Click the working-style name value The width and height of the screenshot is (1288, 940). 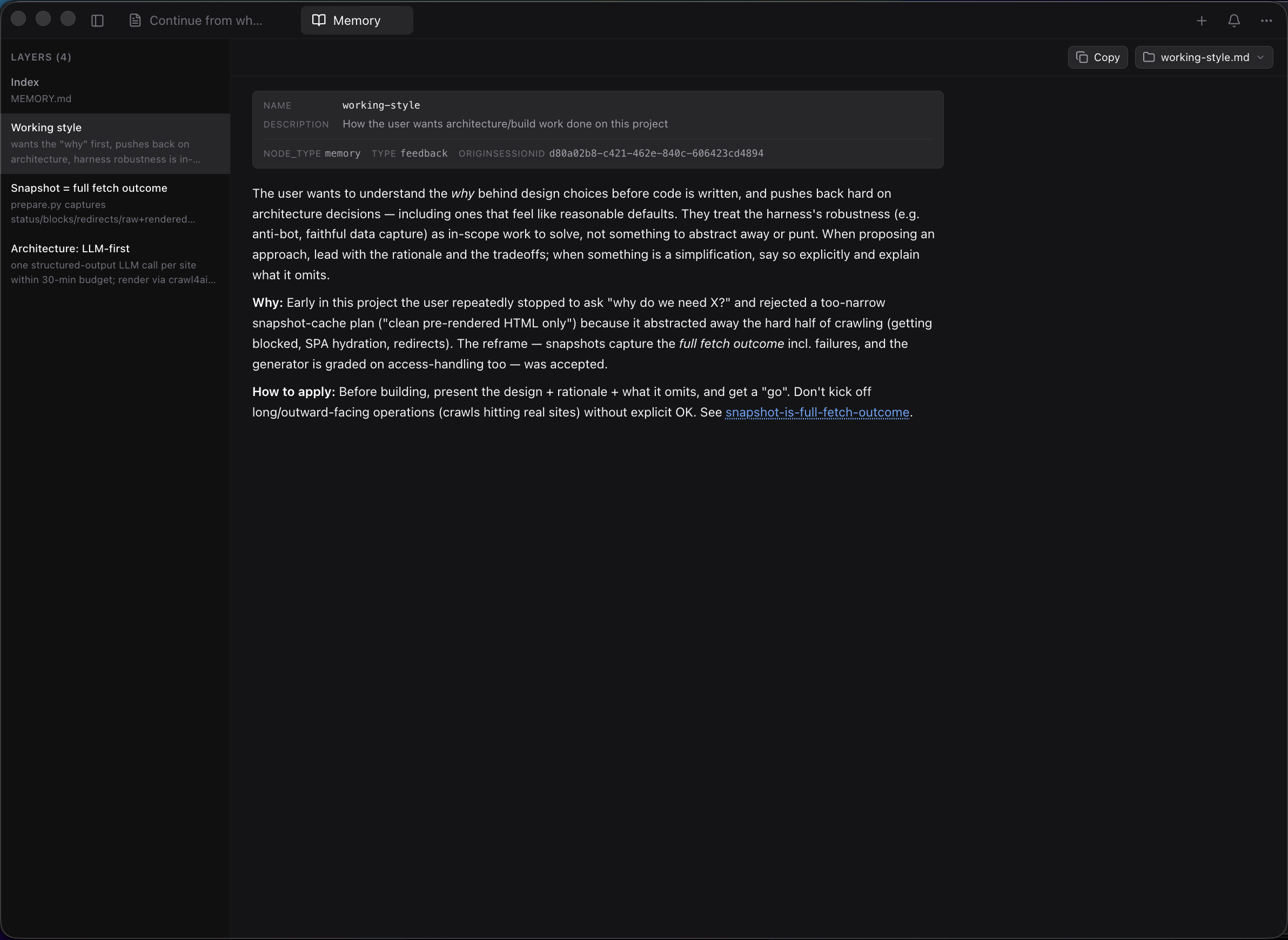click(x=381, y=105)
